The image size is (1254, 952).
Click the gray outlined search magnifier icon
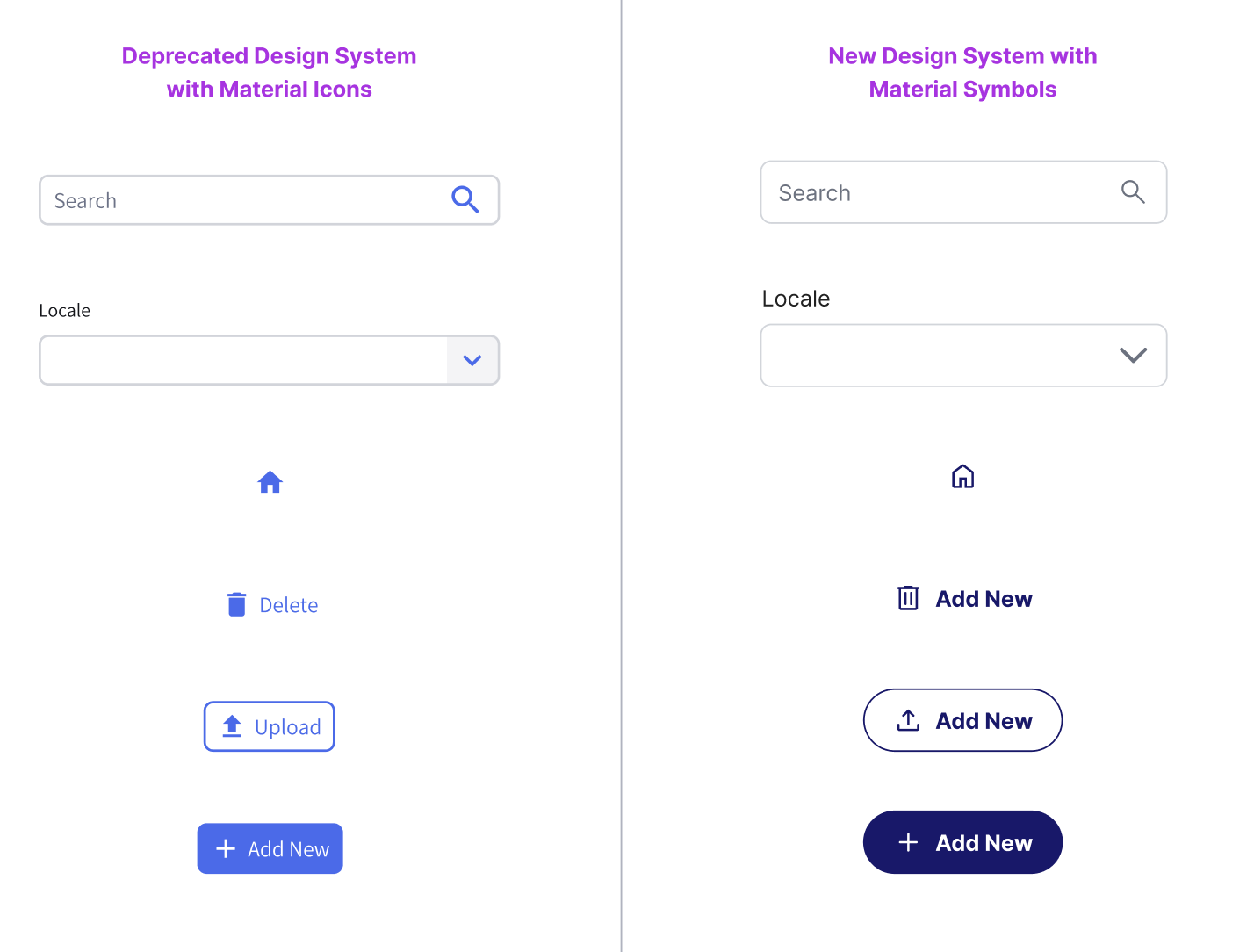1133,191
